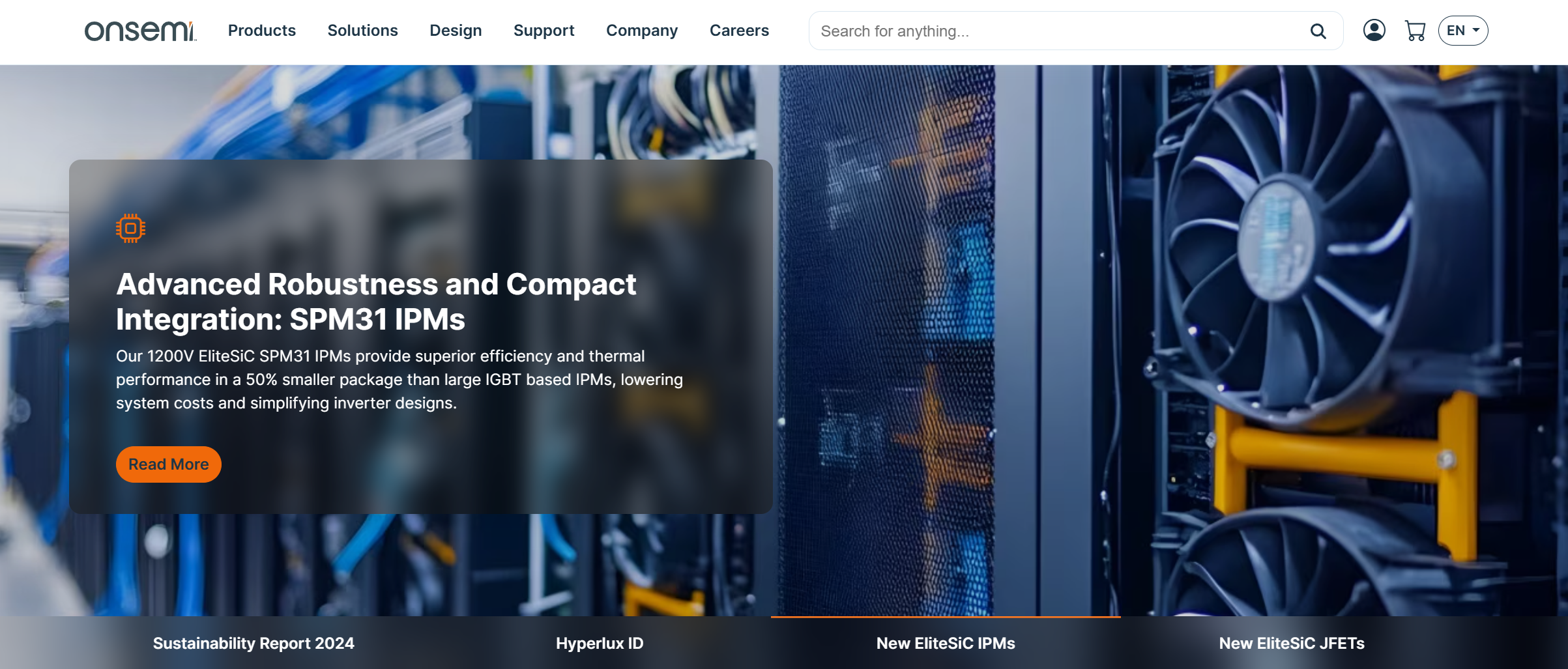1568x669 pixels.
Task: Visit the Careers link
Action: coord(739,31)
